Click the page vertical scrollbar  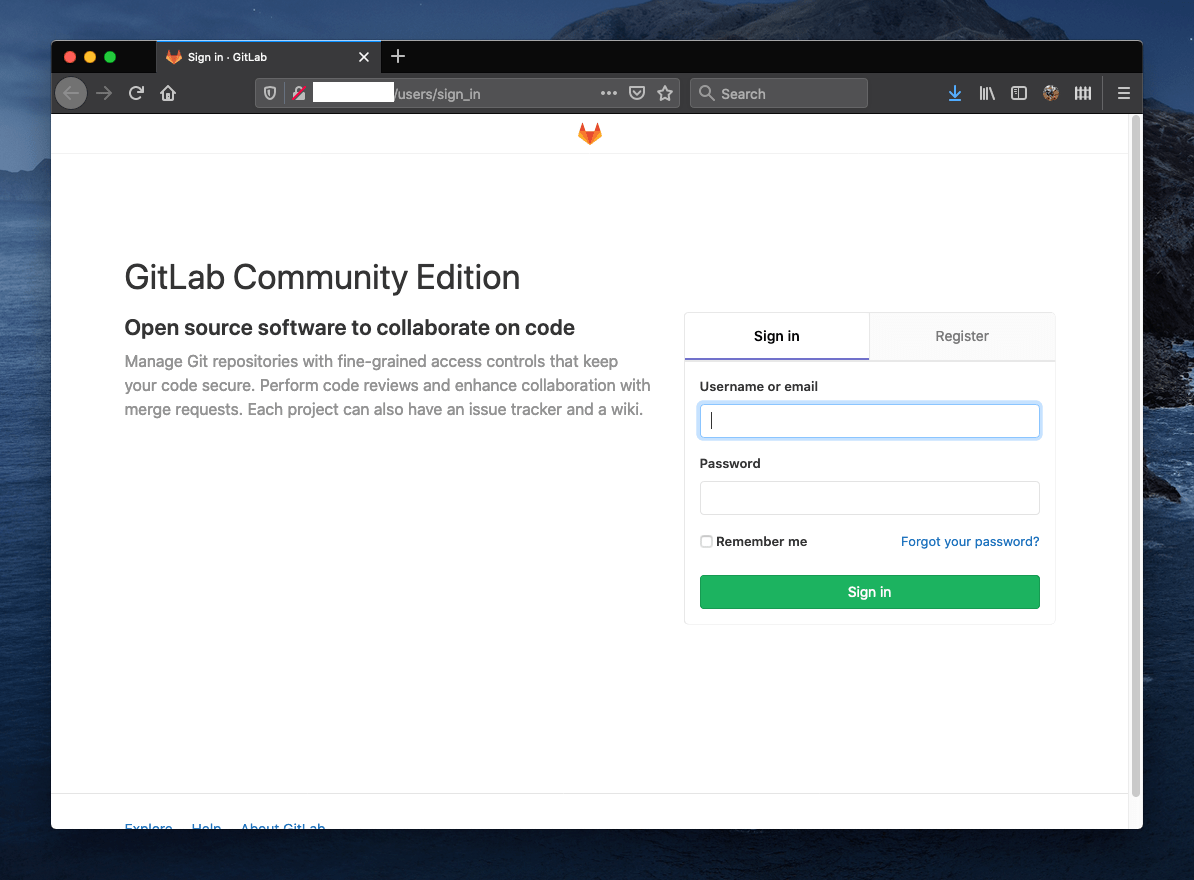(x=1136, y=456)
